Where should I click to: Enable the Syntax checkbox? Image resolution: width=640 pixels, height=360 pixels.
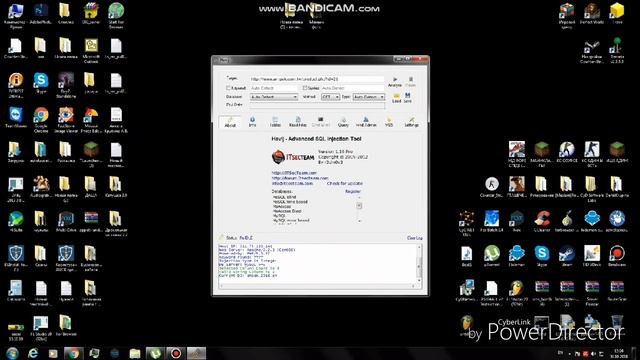(x=304, y=88)
